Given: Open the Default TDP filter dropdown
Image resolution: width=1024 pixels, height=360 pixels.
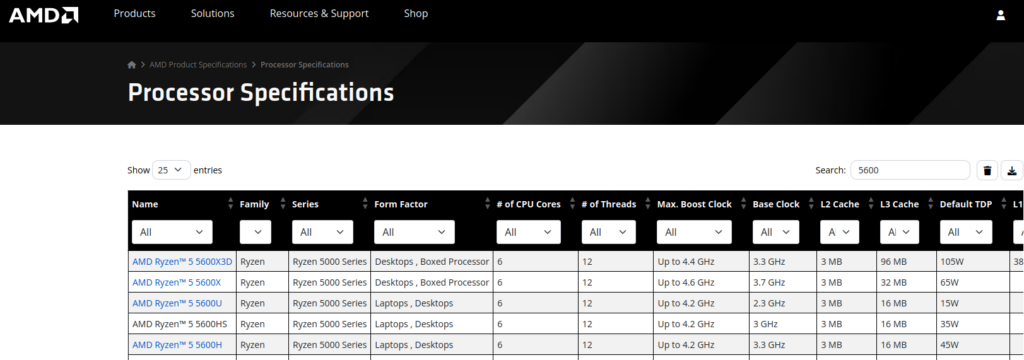Looking at the screenshot, I should point(966,232).
